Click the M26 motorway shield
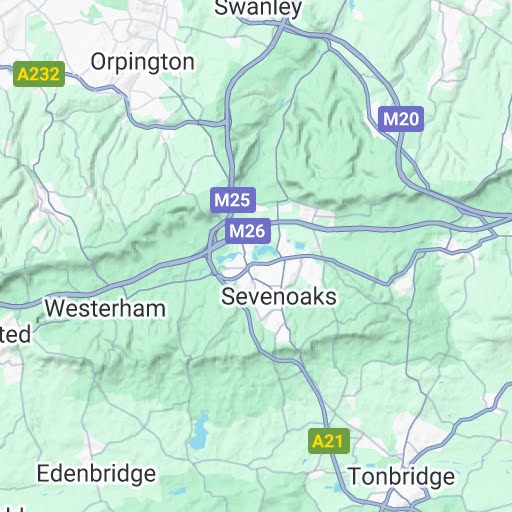 (x=248, y=231)
